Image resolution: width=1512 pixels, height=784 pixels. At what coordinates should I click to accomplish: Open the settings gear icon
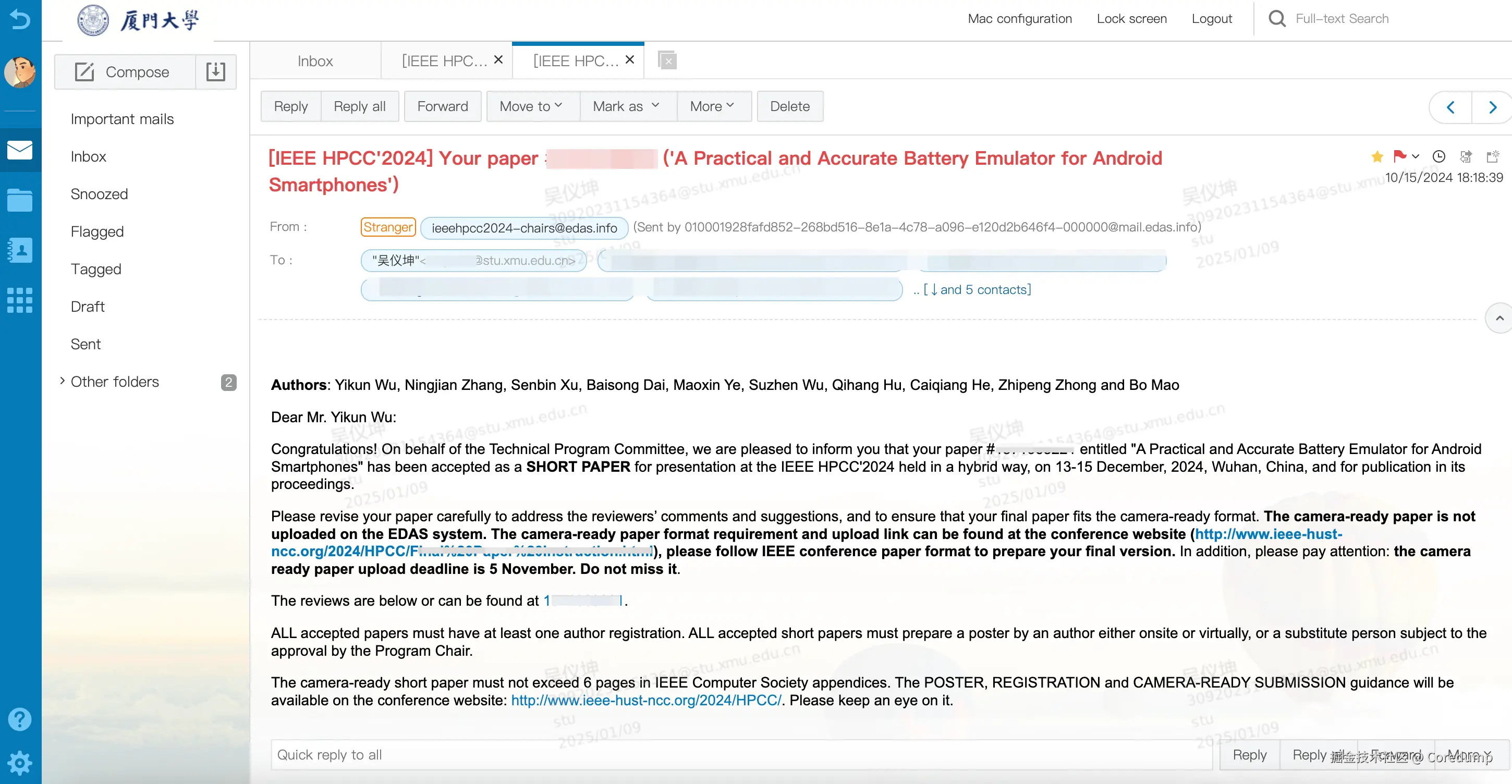click(20, 762)
